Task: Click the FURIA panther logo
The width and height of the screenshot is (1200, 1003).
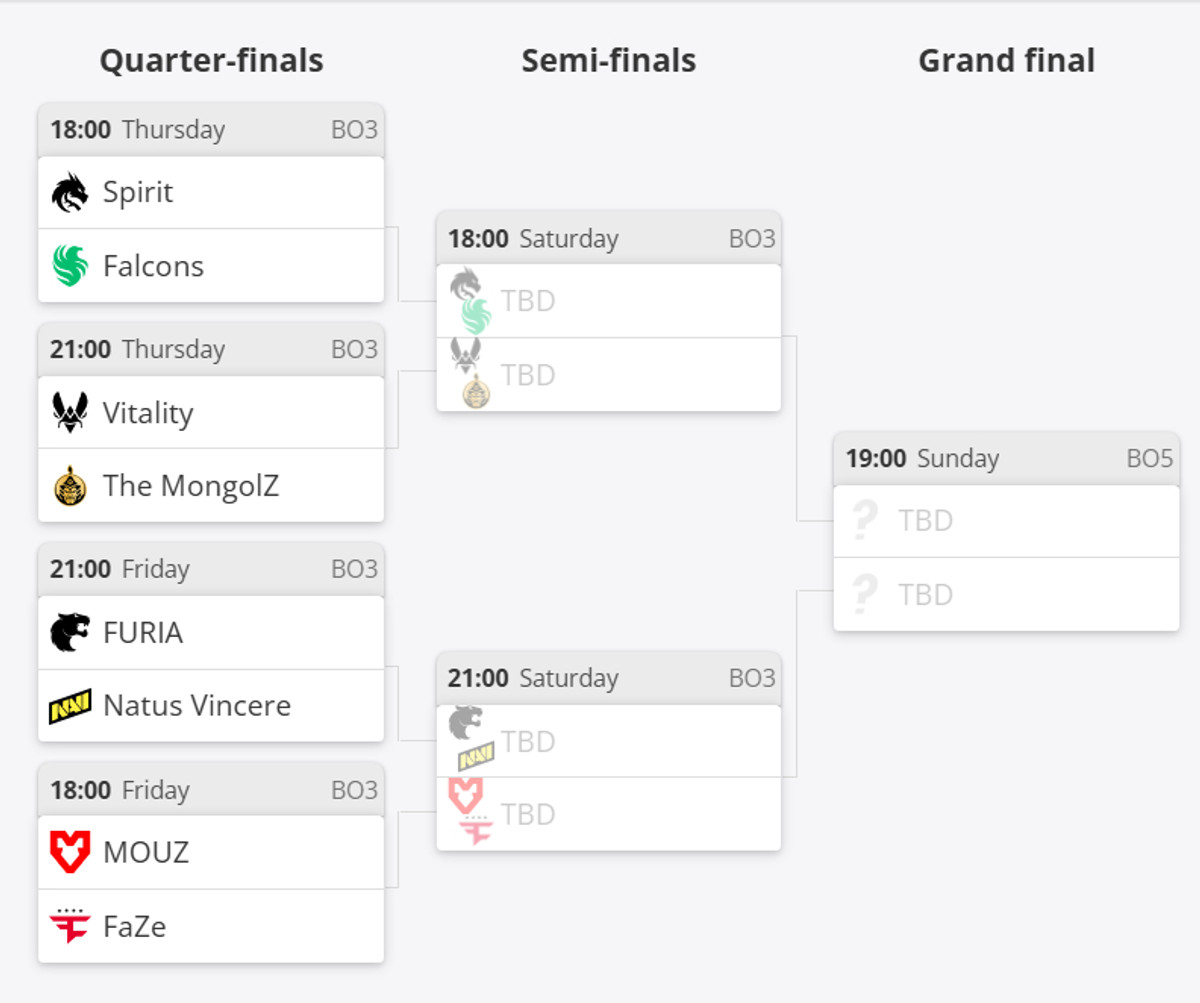Action: pyautogui.click(x=70, y=632)
